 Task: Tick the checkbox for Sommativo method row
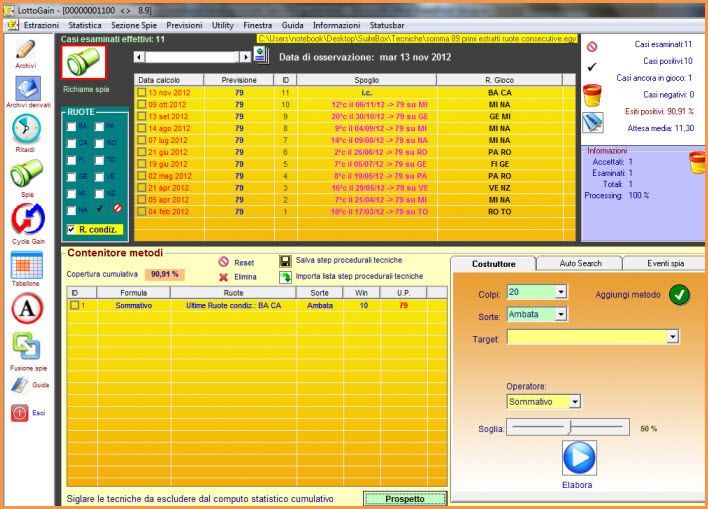pyautogui.click(x=73, y=305)
